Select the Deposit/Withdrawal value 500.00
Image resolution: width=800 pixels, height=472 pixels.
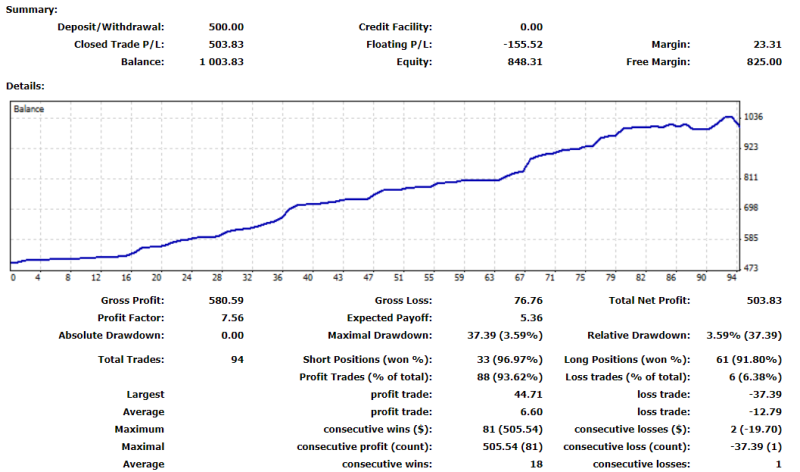click(225, 27)
